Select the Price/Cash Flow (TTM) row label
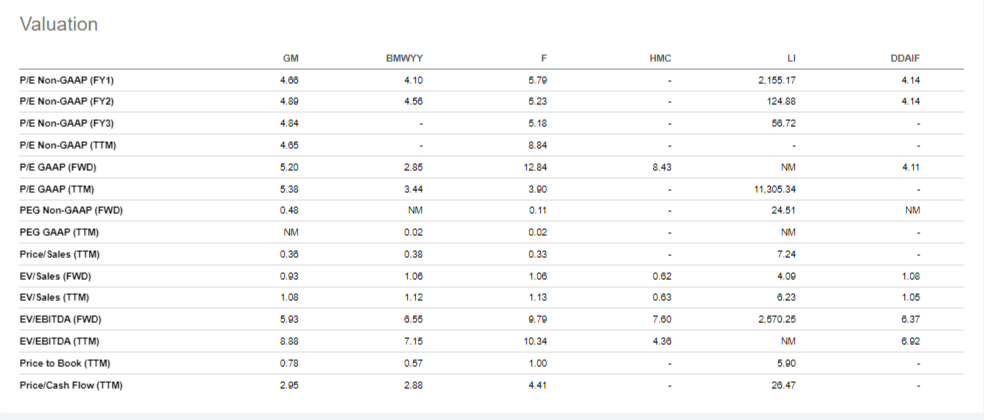Screen dimensions: 984x420 [71, 385]
